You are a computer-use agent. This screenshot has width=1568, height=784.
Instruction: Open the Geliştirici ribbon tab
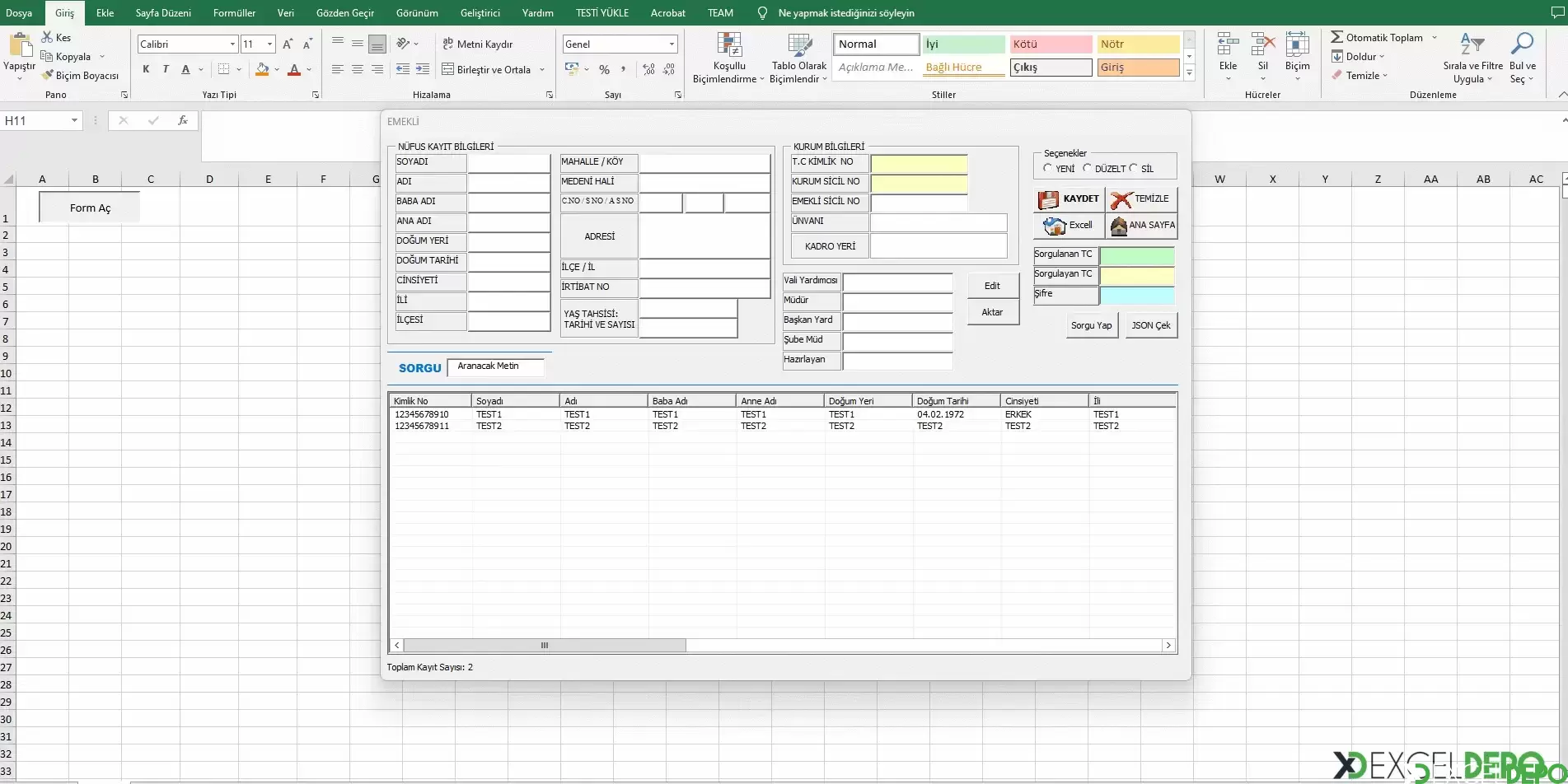click(x=480, y=12)
